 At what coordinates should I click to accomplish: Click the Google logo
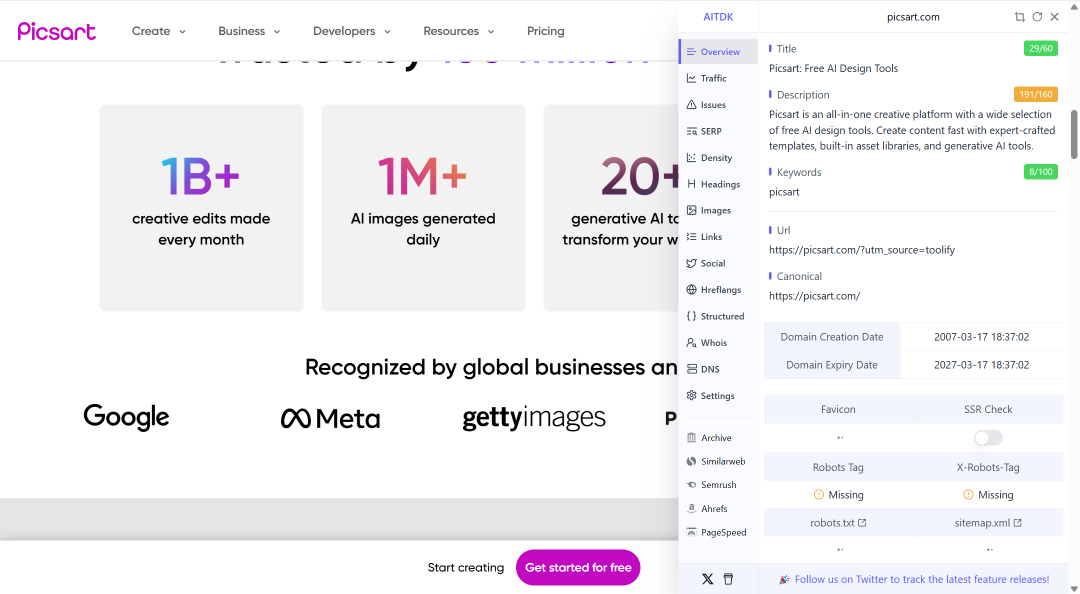[x=126, y=417]
